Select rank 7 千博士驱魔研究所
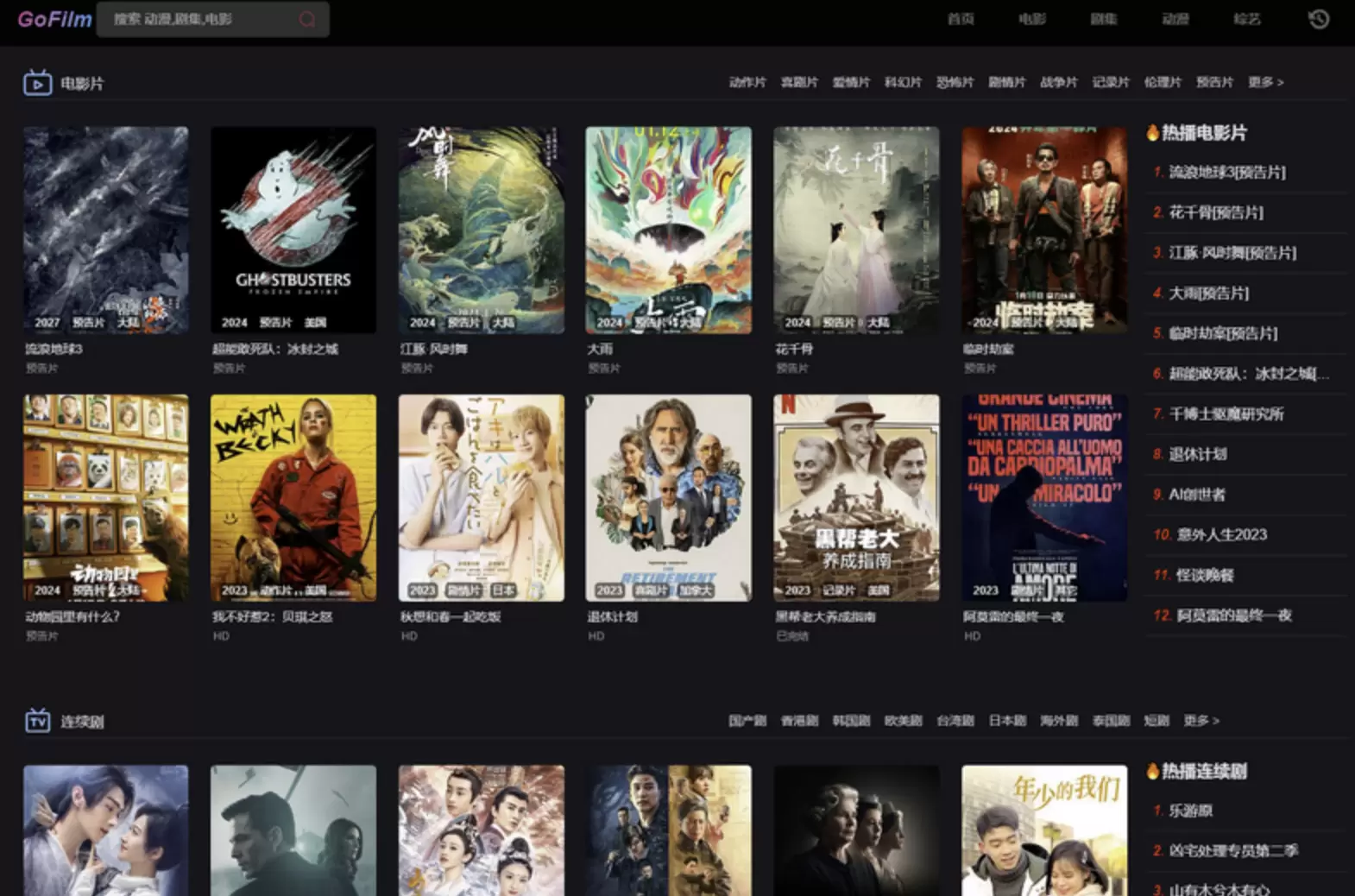1355x896 pixels. (x=1226, y=413)
